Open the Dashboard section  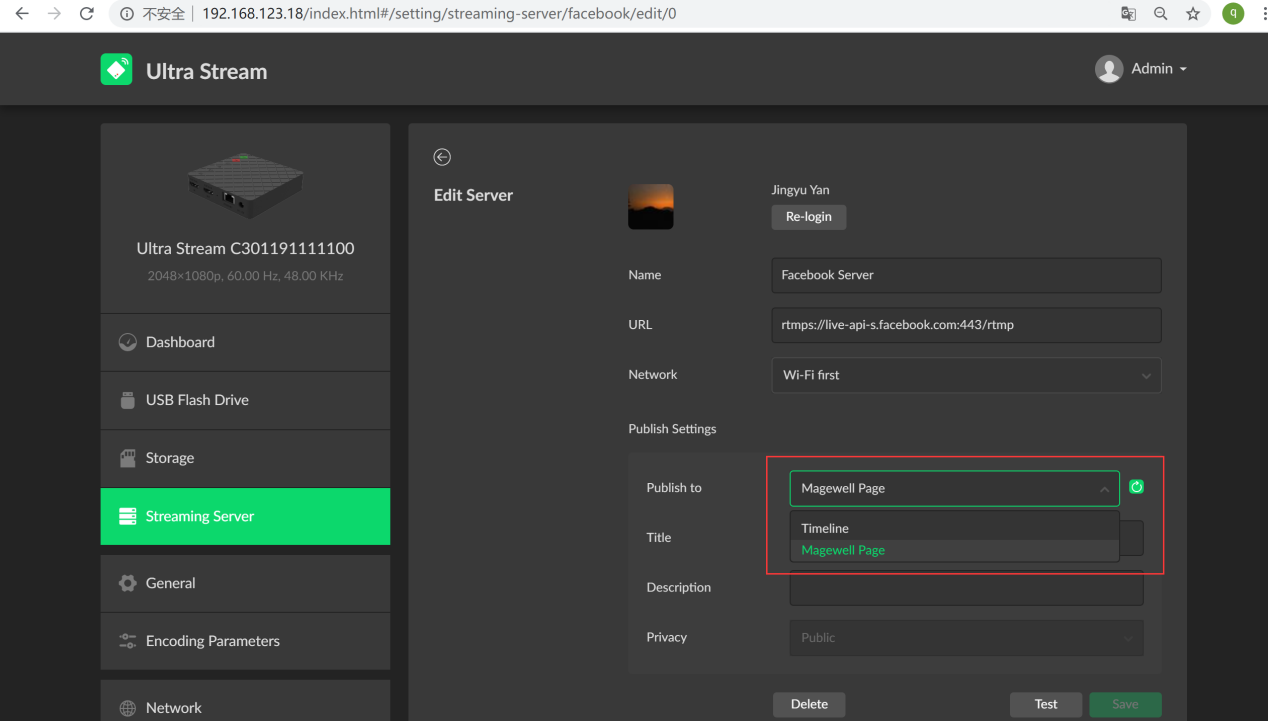[245, 342]
